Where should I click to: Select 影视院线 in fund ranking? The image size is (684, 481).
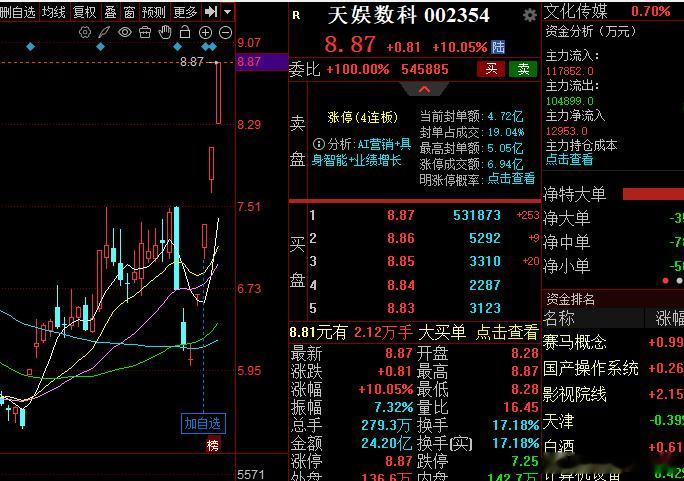(x=575, y=394)
